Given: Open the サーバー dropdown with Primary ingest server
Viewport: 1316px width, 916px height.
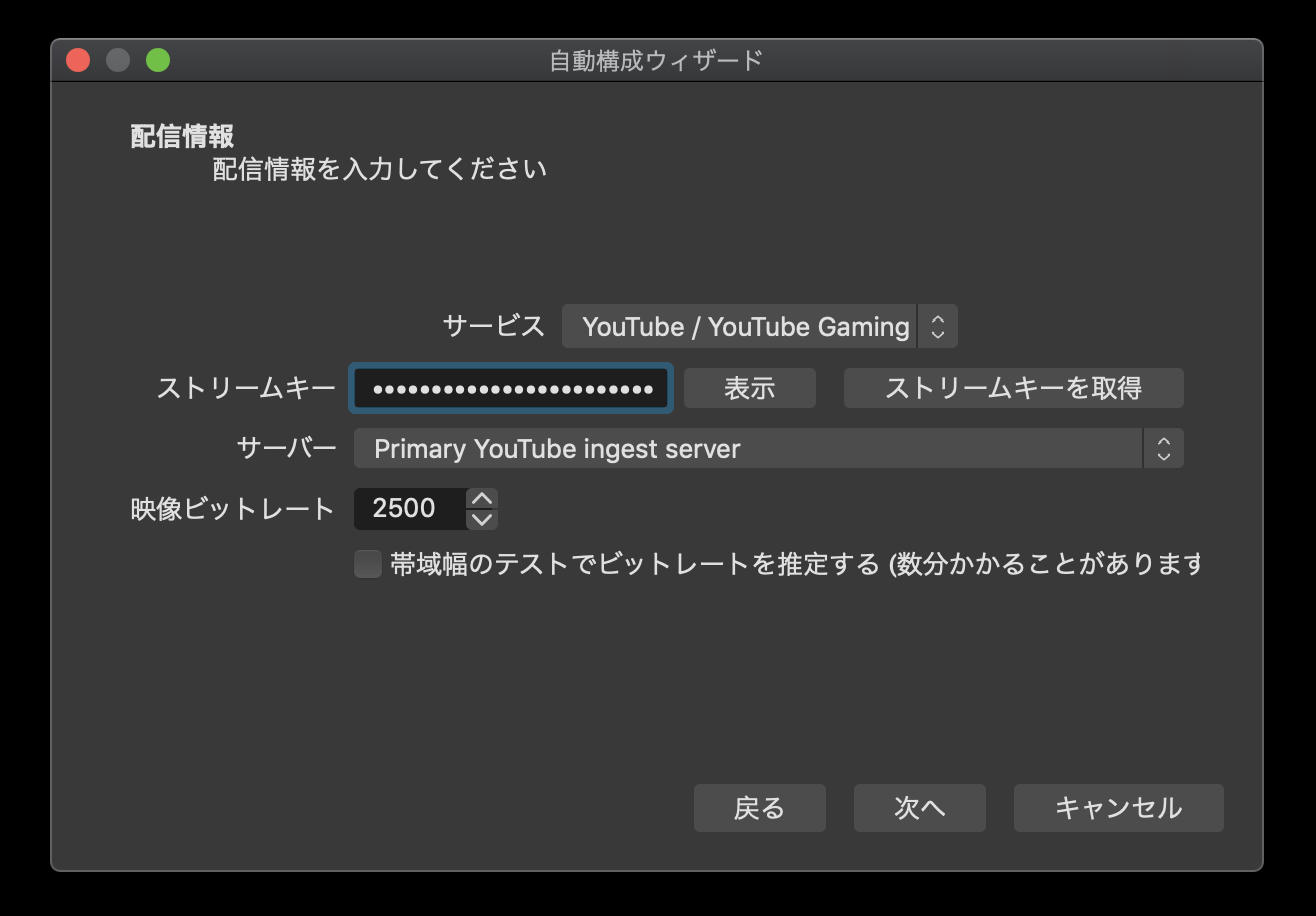Looking at the screenshot, I should [768, 448].
